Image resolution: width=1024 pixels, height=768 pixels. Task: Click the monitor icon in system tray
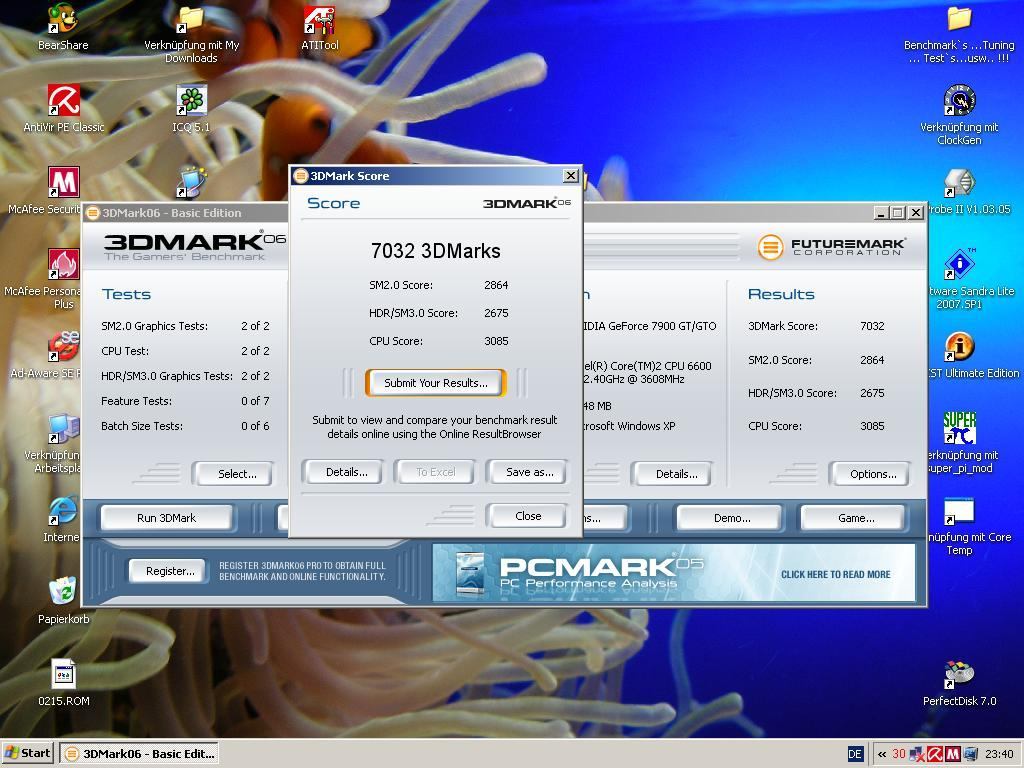pos(971,754)
